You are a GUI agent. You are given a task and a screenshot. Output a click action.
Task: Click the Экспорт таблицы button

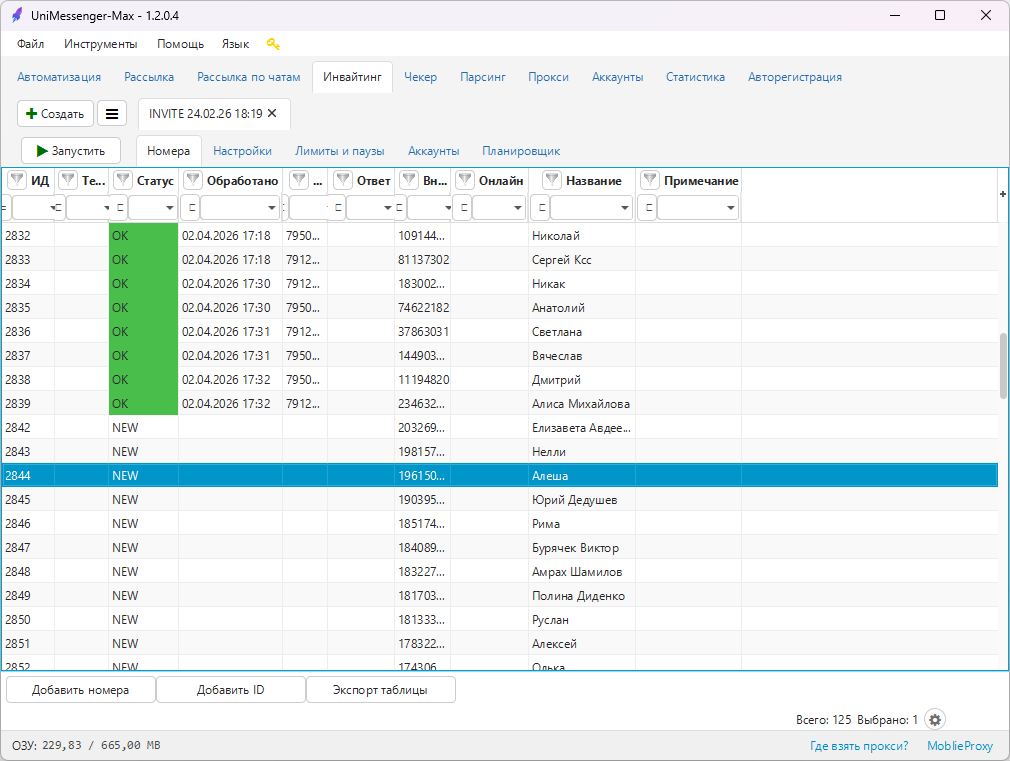[380, 689]
